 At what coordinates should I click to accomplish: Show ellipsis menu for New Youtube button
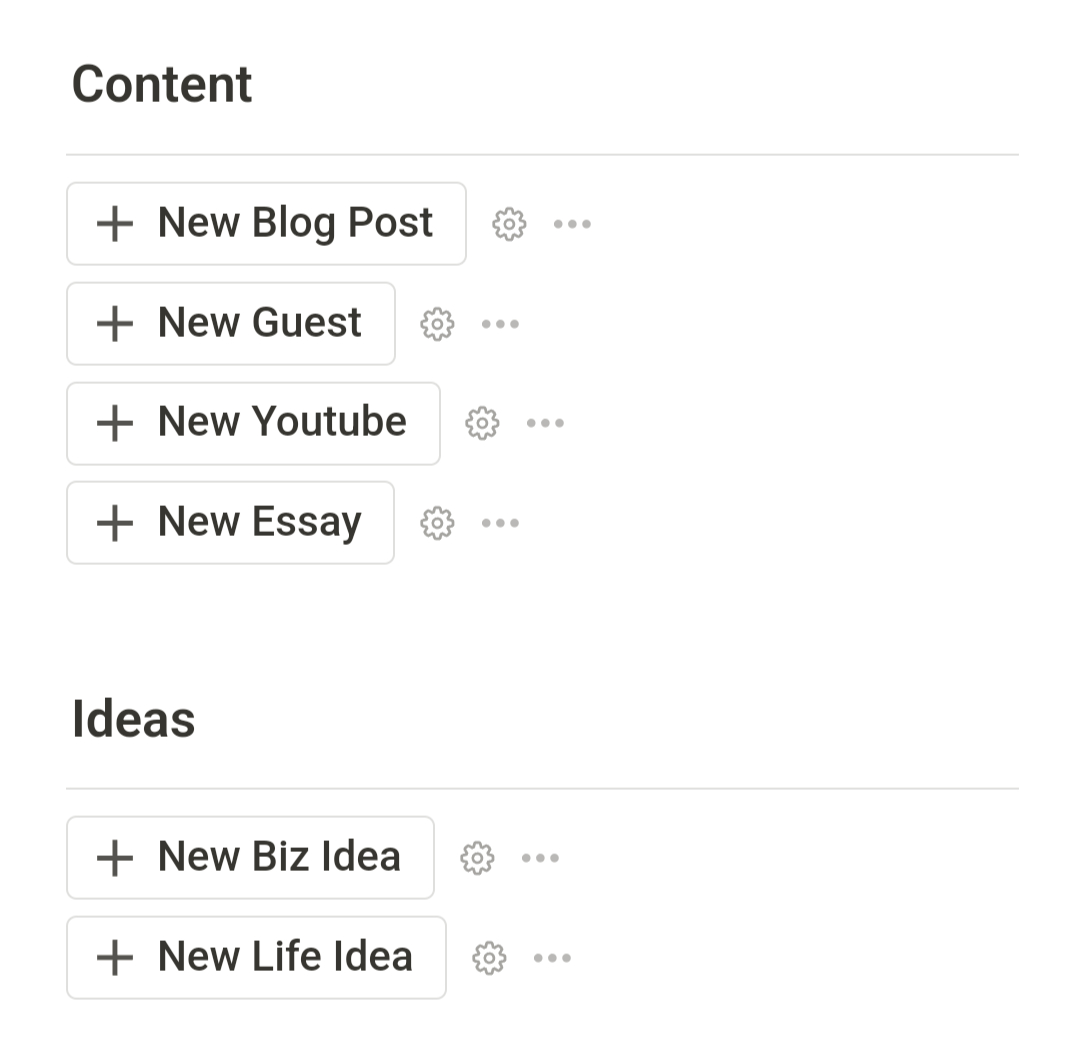545,423
